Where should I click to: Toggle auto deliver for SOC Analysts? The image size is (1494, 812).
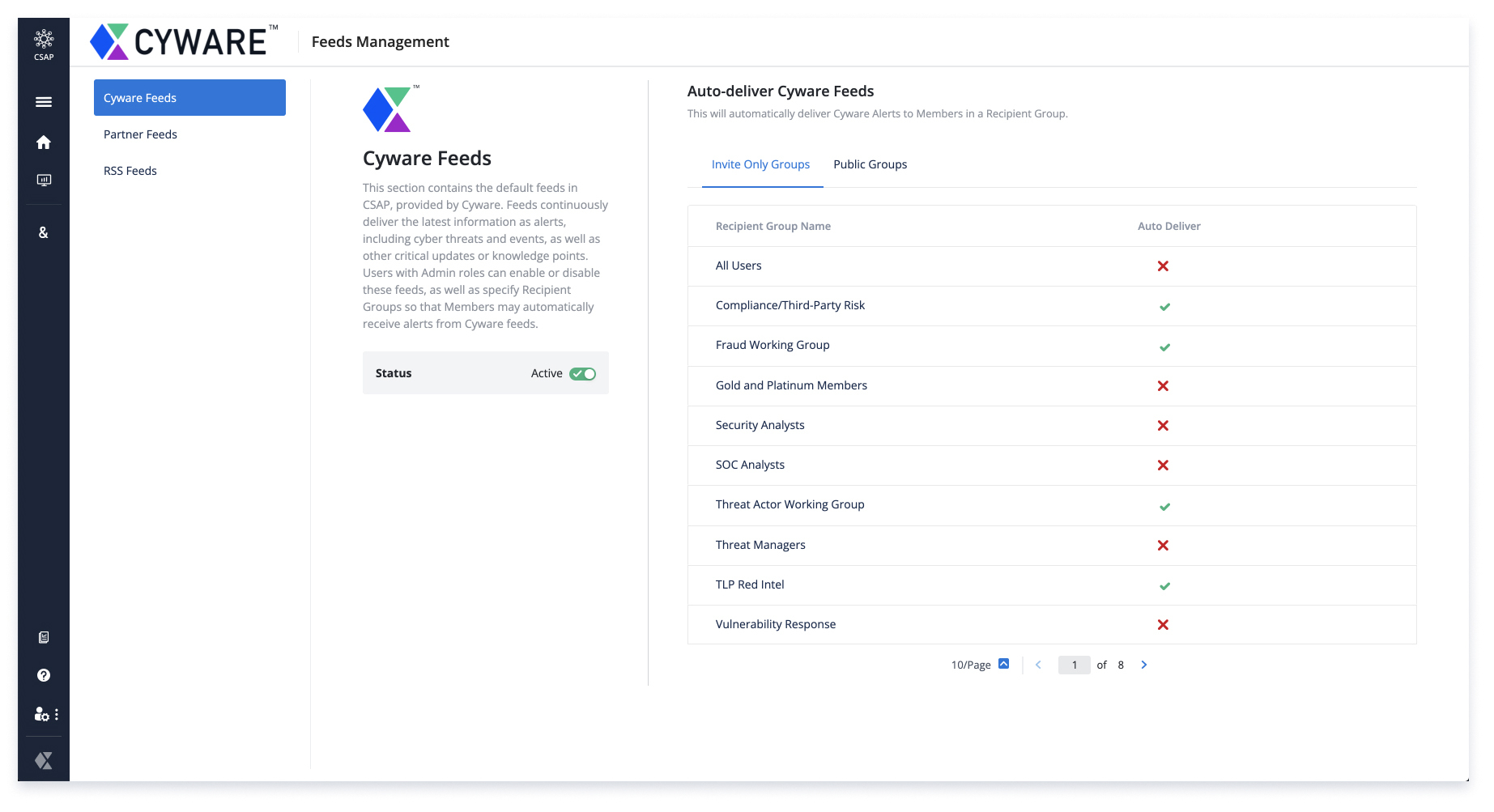1163,466
